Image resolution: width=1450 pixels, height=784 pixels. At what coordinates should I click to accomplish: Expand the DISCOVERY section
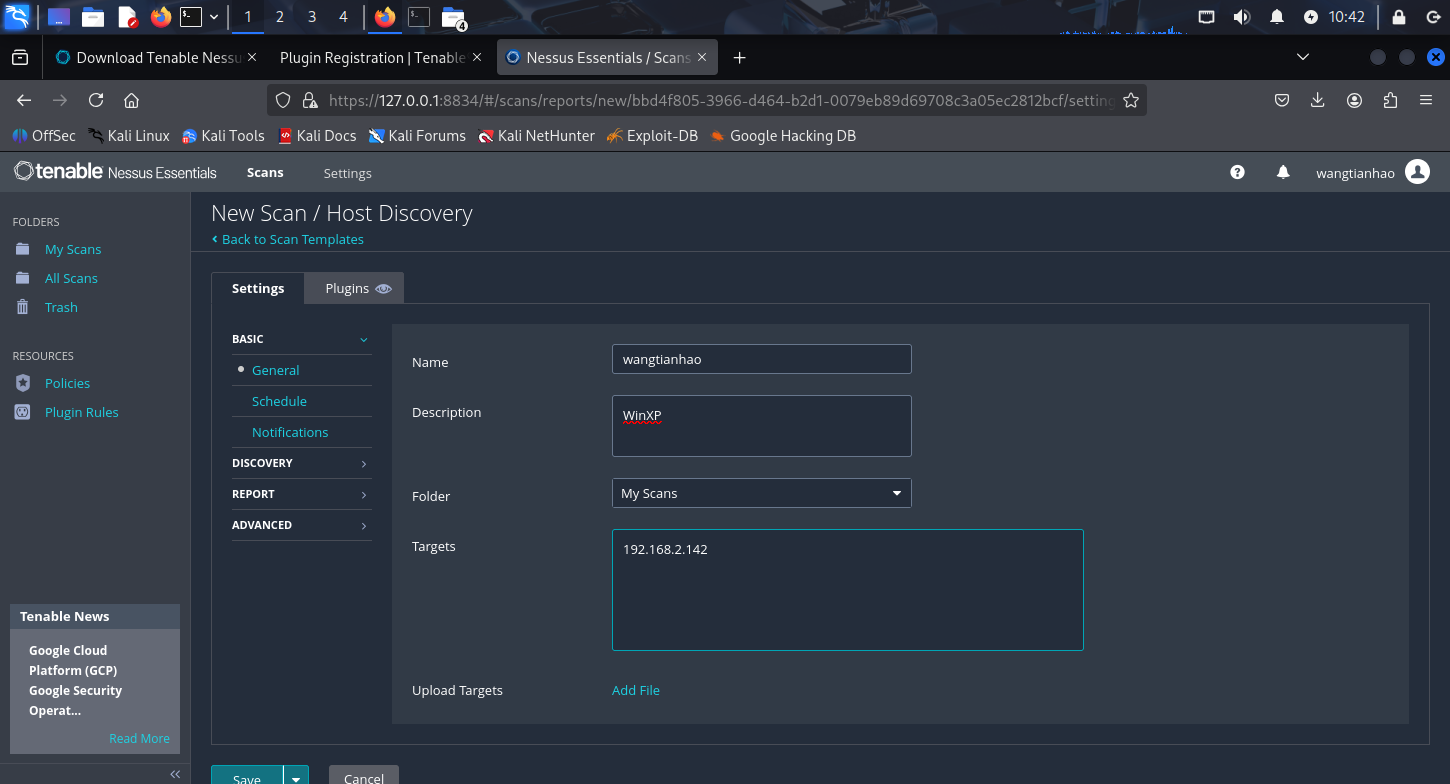[301, 463]
